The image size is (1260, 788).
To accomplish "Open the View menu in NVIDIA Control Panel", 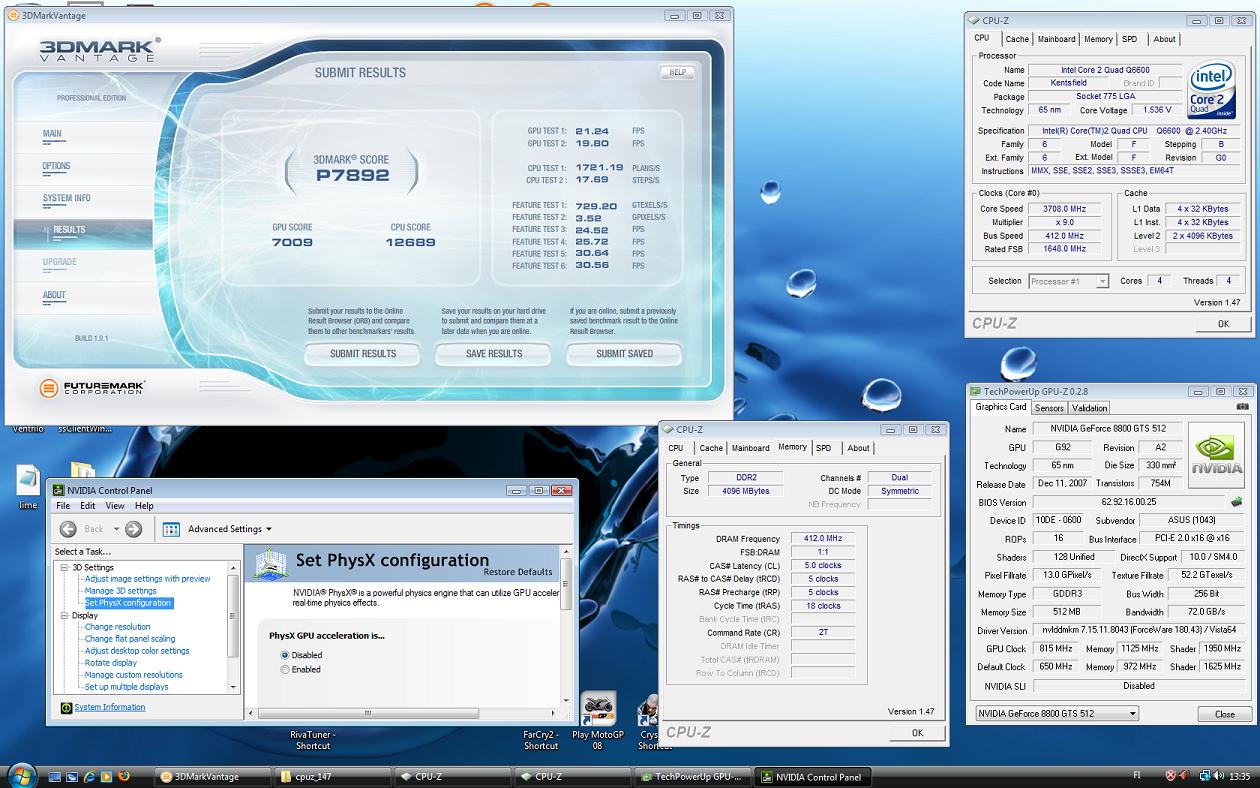I will tap(115, 506).
